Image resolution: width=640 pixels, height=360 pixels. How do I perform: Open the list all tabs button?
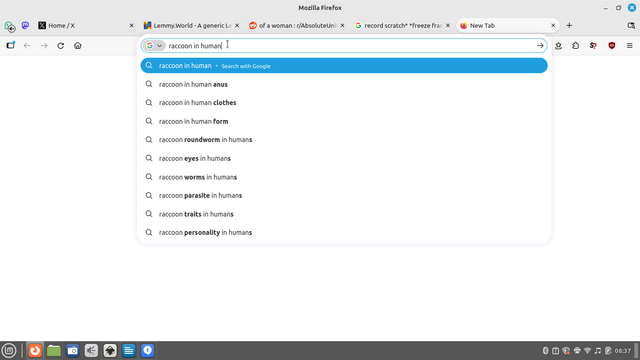pyautogui.click(x=631, y=25)
